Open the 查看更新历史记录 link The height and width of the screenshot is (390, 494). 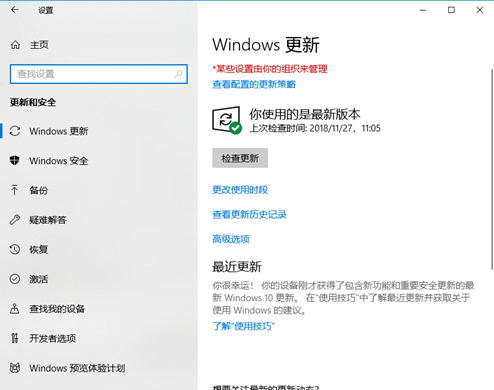pyautogui.click(x=249, y=214)
